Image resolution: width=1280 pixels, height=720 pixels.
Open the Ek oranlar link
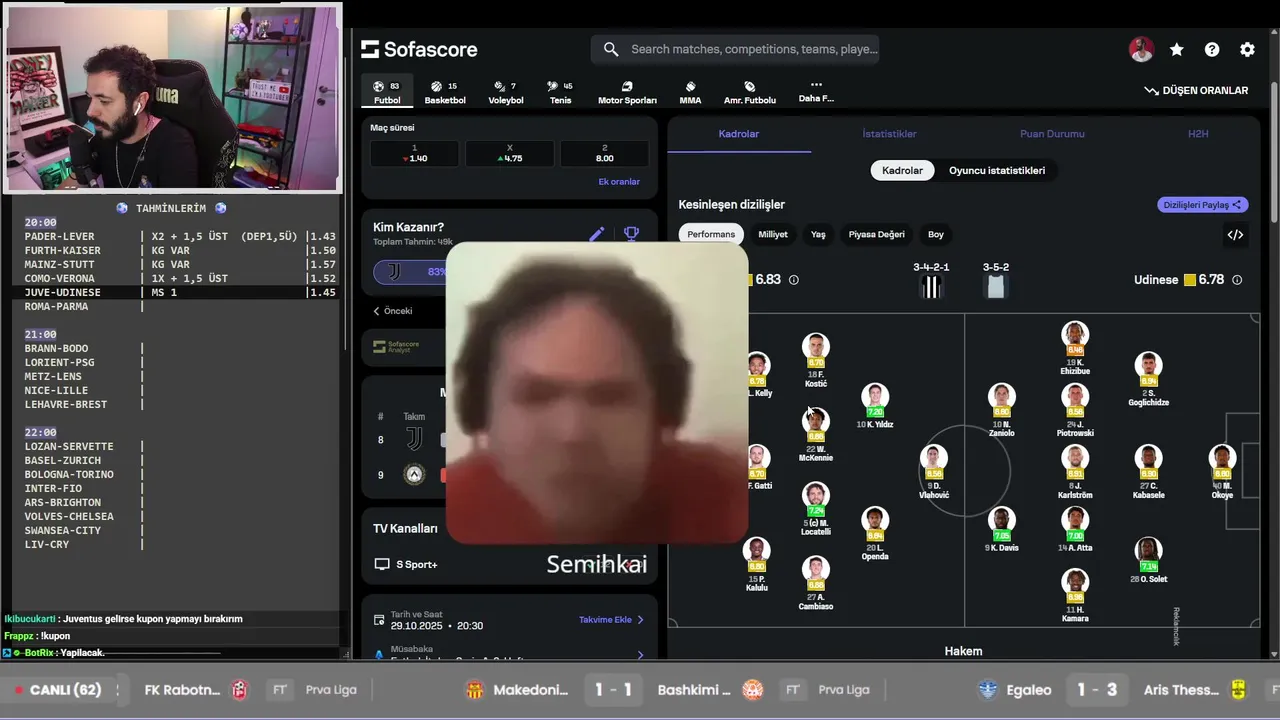(x=619, y=182)
